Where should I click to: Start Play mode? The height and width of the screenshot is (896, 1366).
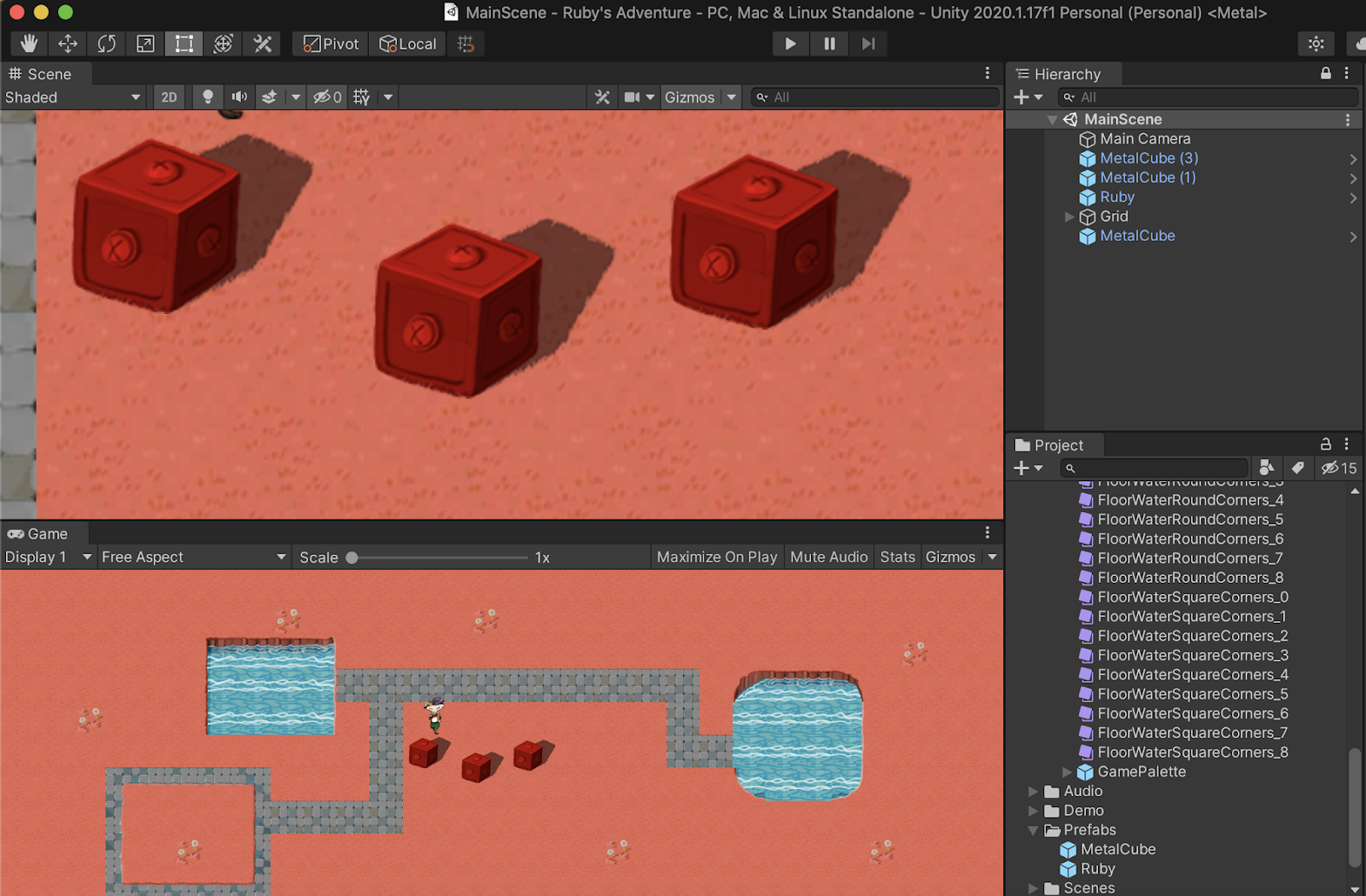[x=791, y=44]
